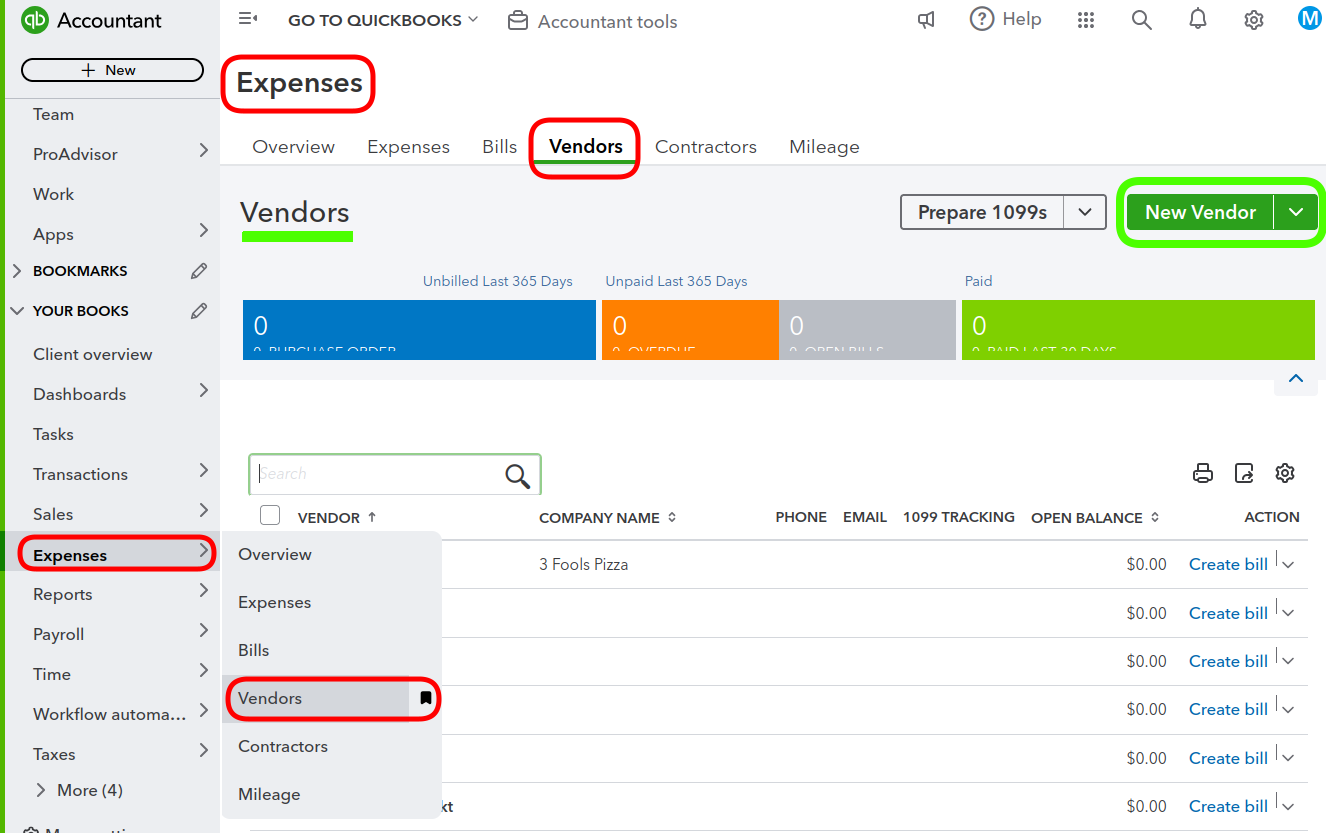
Task: Open Help from the top bar
Action: pyautogui.click(x=1005, y=19)
